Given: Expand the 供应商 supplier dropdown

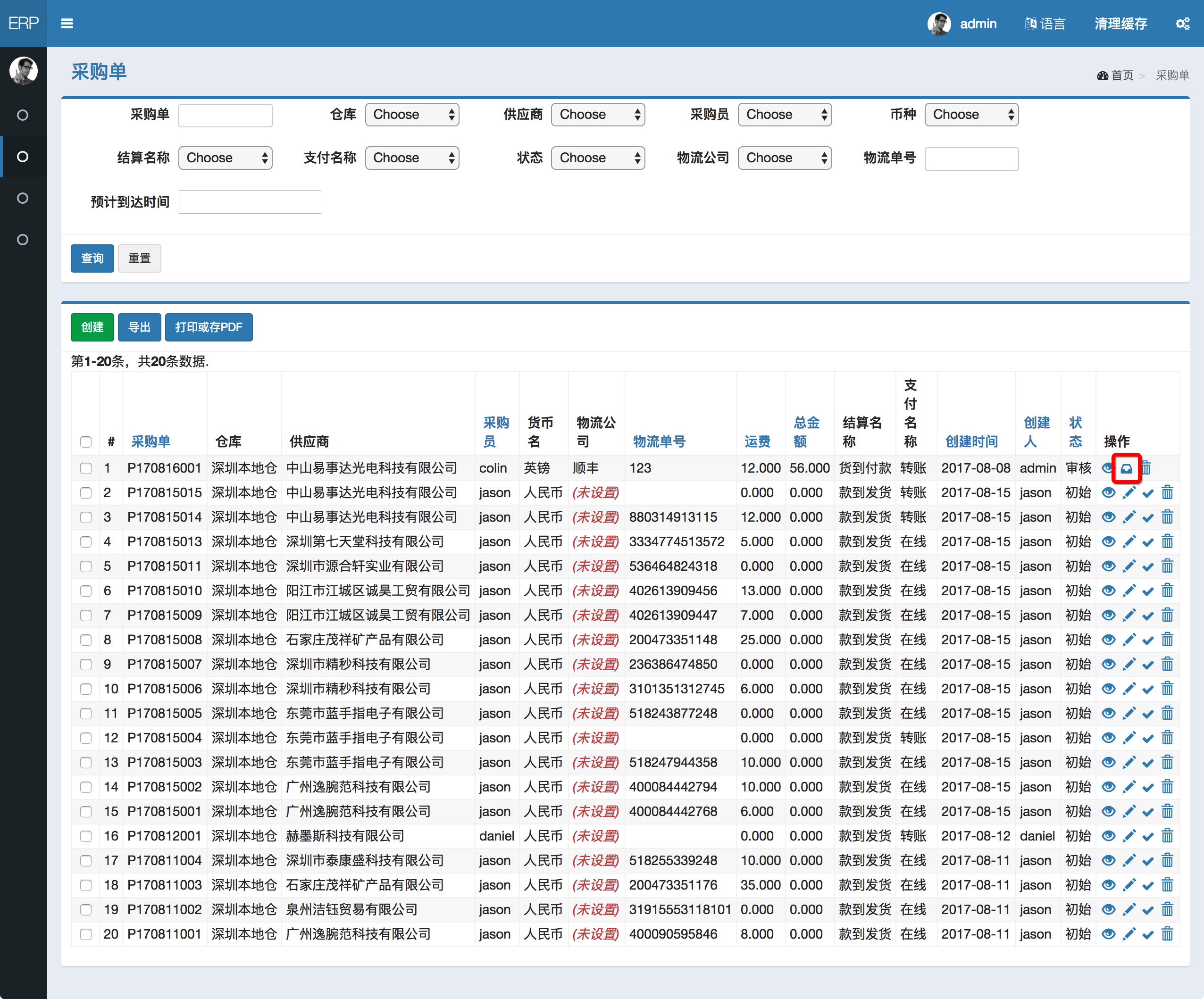Looking at the screenshot, I should click(598, 115).
